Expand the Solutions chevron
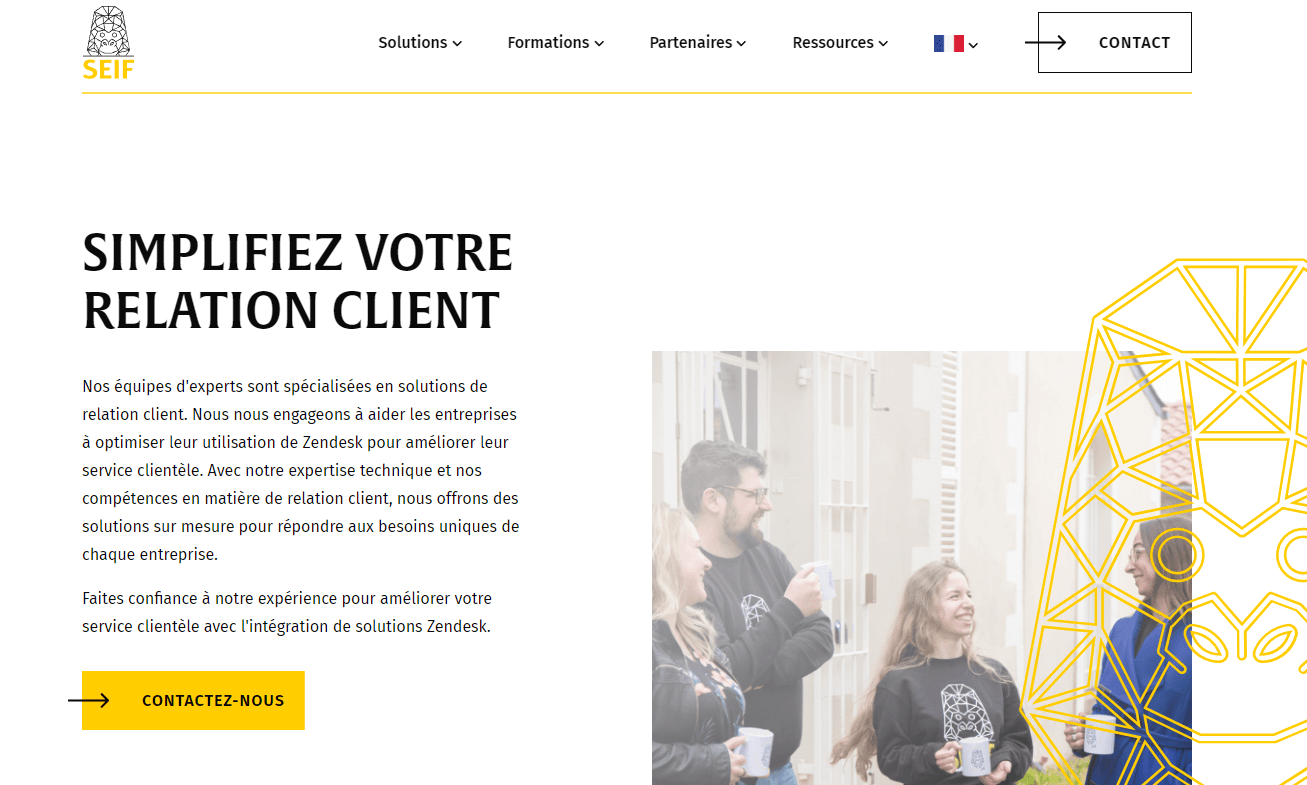Viewport: 1307px width, 785px height. [457, 43]
